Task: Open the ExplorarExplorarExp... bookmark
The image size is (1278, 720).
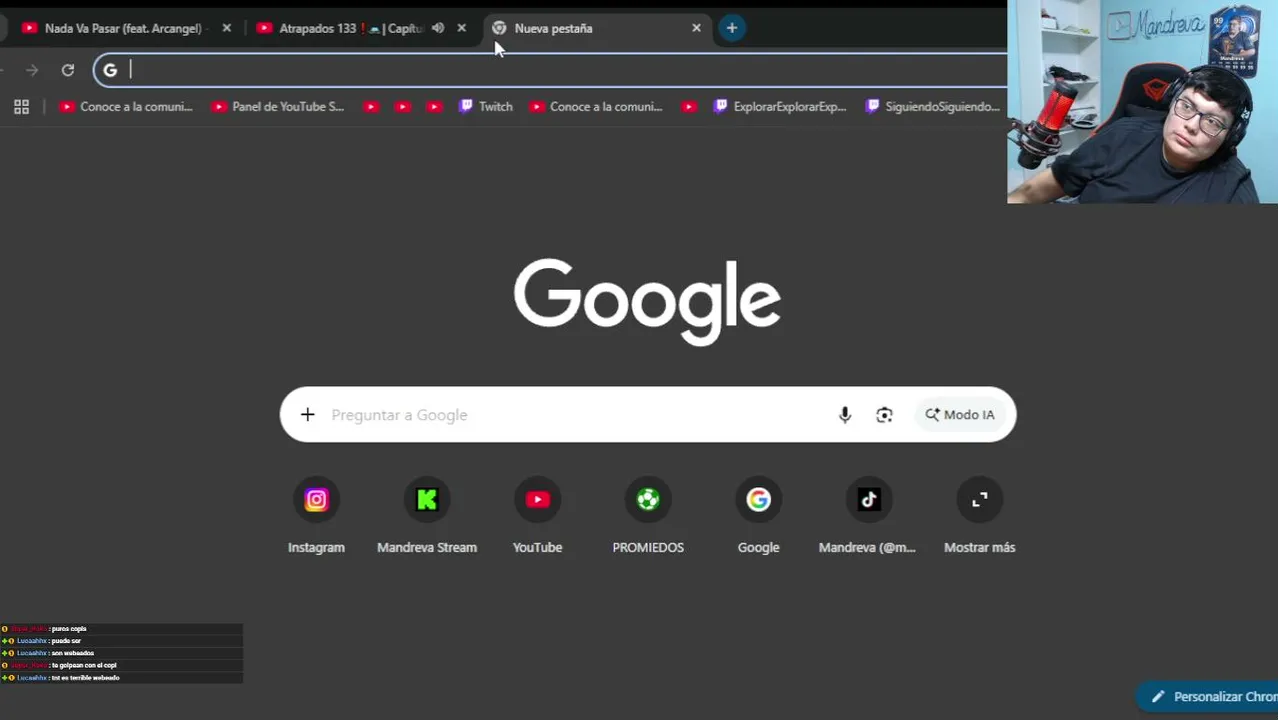Action: (780, 107)
